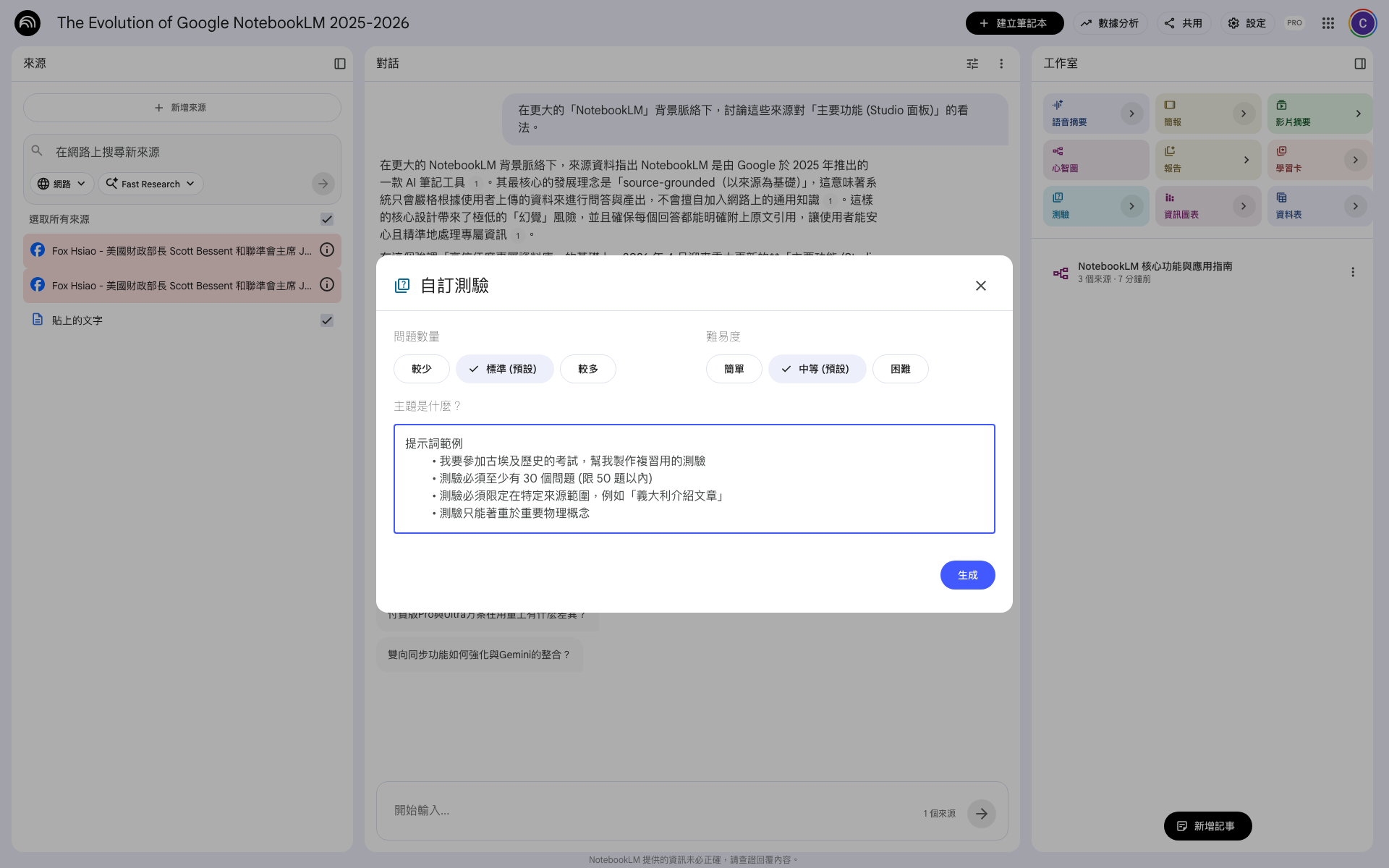The height and width of the screenshot is (868, 1389).
Task: Click the 資料表 data table icon
Action: 1281,197
